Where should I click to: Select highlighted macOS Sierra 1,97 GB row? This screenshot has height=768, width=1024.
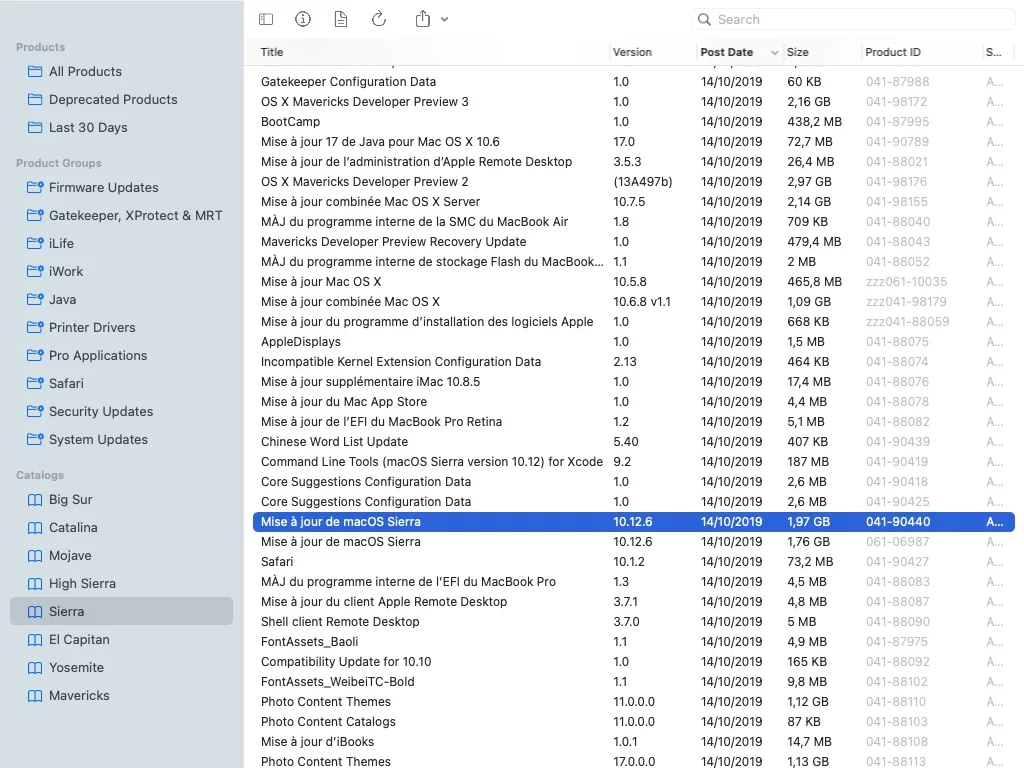click(633, 522)
